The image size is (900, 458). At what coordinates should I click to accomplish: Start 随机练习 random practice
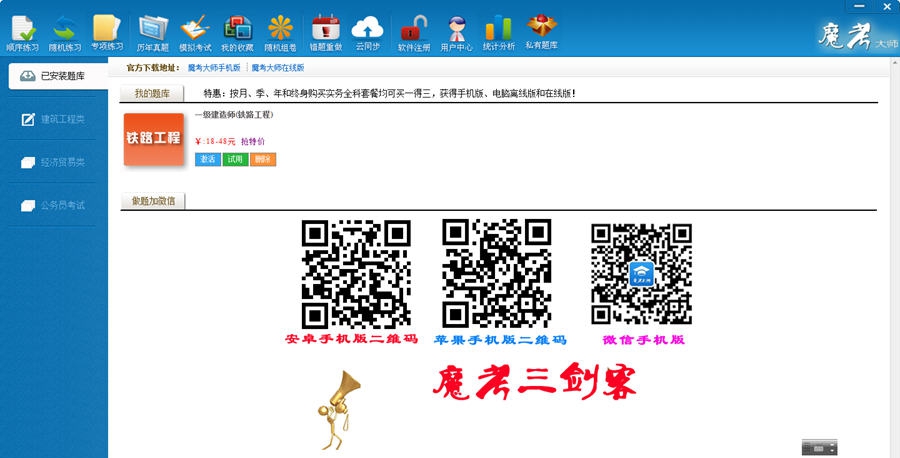click(x=65, y=33)
